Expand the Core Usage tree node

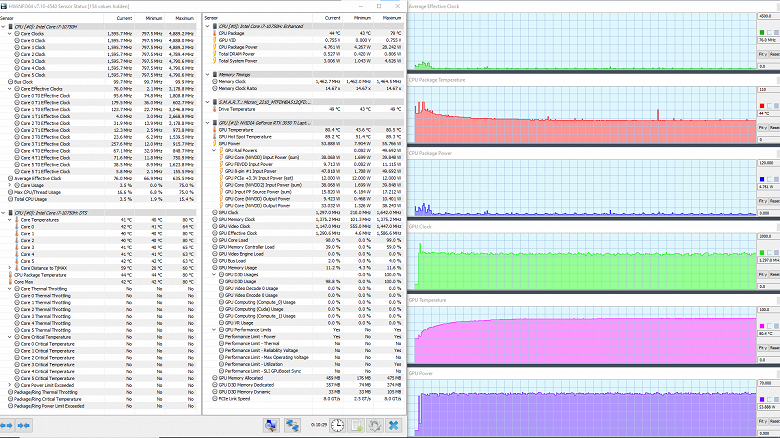(9, 185)
